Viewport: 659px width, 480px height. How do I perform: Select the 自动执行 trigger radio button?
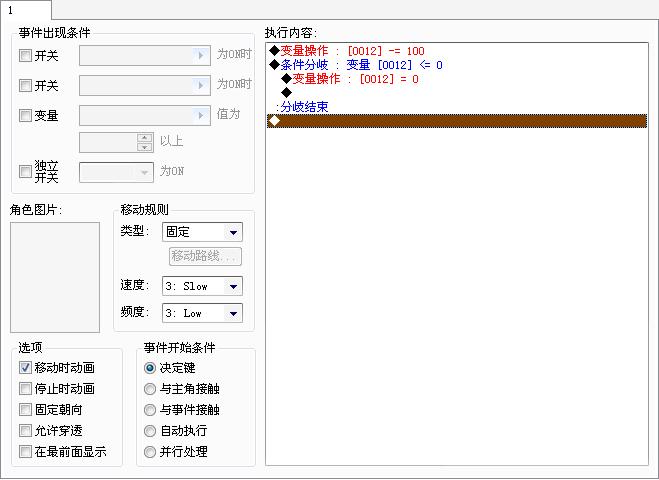[150, 431]
